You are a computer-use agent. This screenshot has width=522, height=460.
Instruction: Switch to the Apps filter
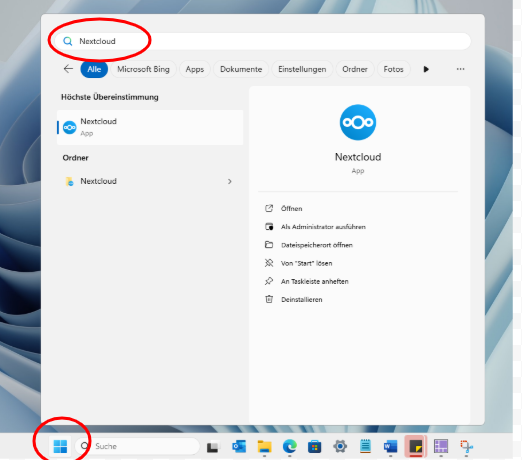pyautogui.click(x=195, y=69)
